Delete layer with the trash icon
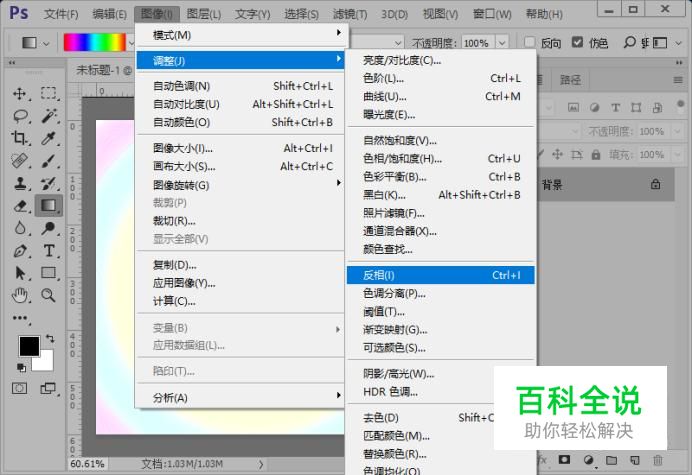The image size is (692, 475). tap(658, 460)
